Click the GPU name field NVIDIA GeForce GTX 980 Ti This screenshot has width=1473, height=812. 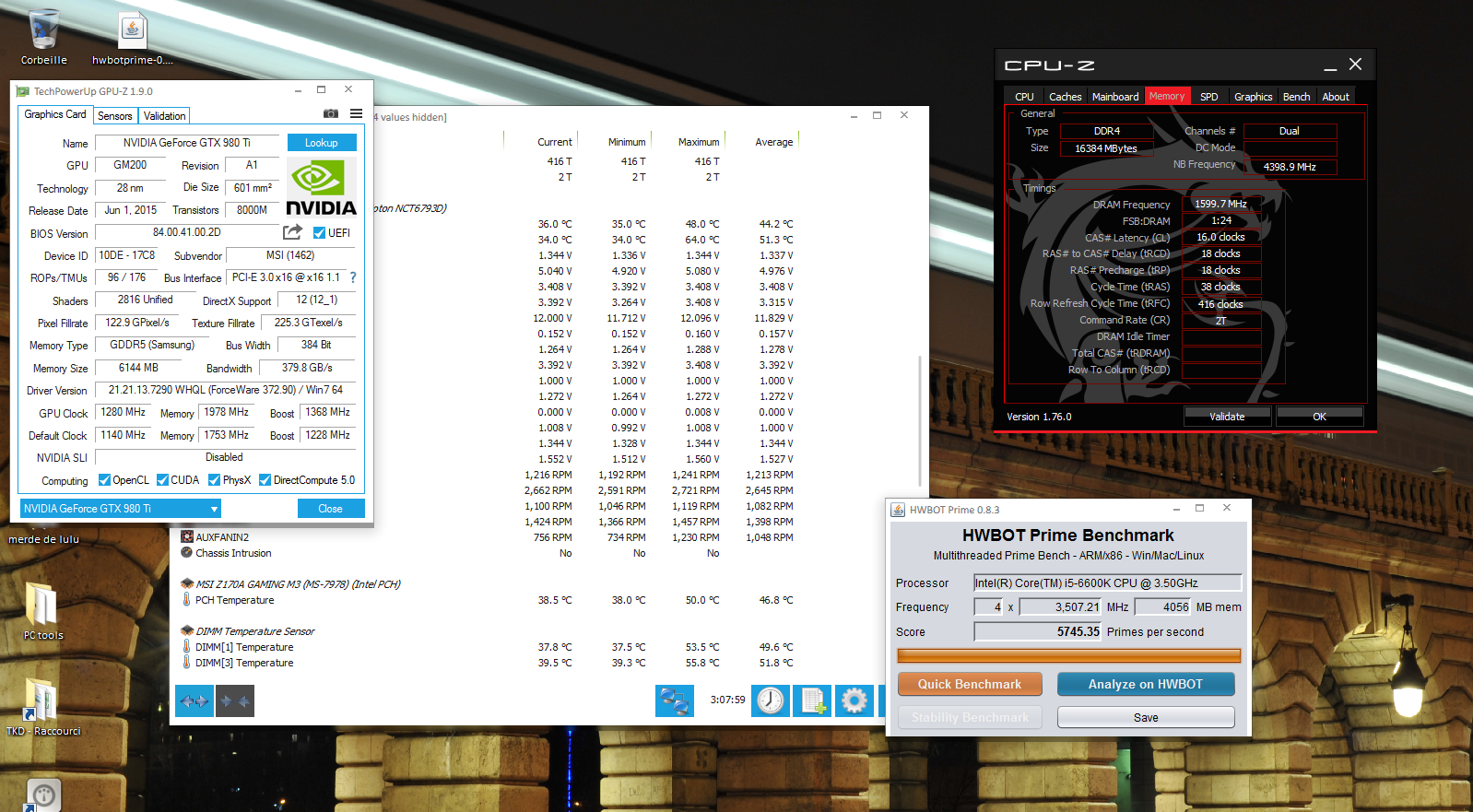pos(187,143)
